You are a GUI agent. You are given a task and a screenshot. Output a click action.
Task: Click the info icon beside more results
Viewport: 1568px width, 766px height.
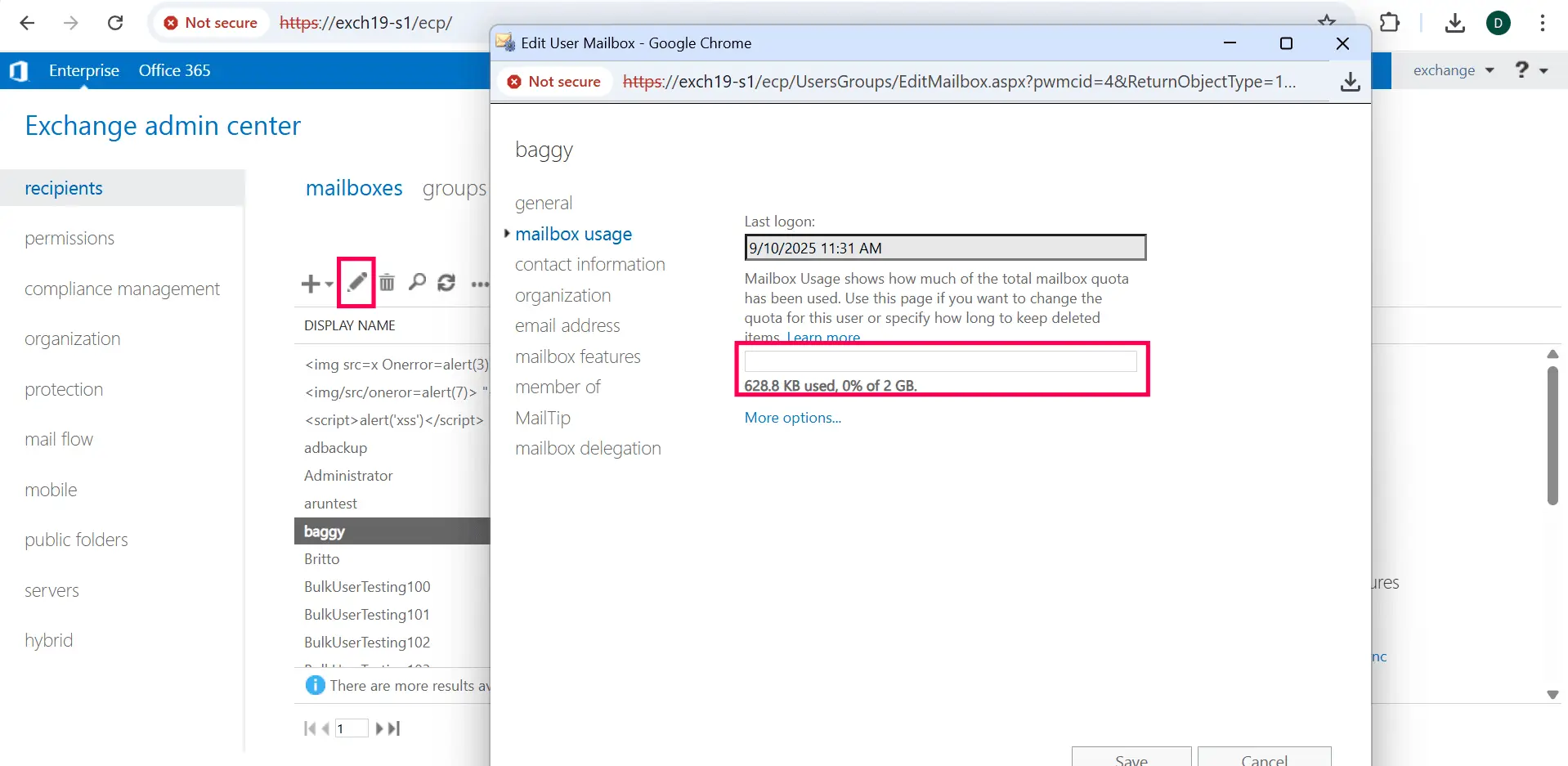[x=315, y=685]
